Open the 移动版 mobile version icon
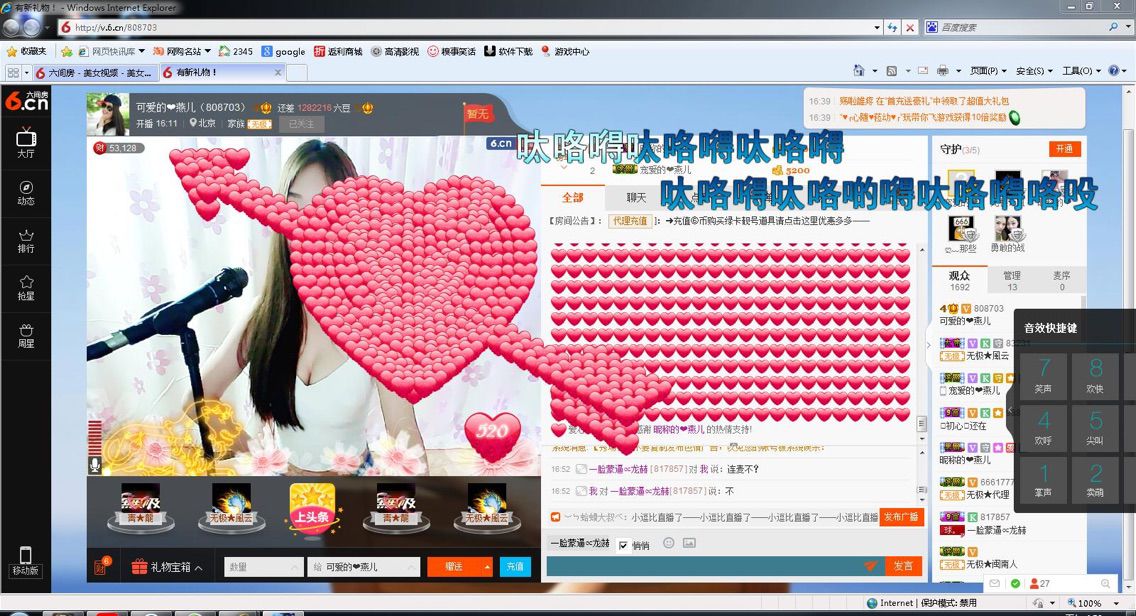1136x616 pixels. click(x=25, y=560)
